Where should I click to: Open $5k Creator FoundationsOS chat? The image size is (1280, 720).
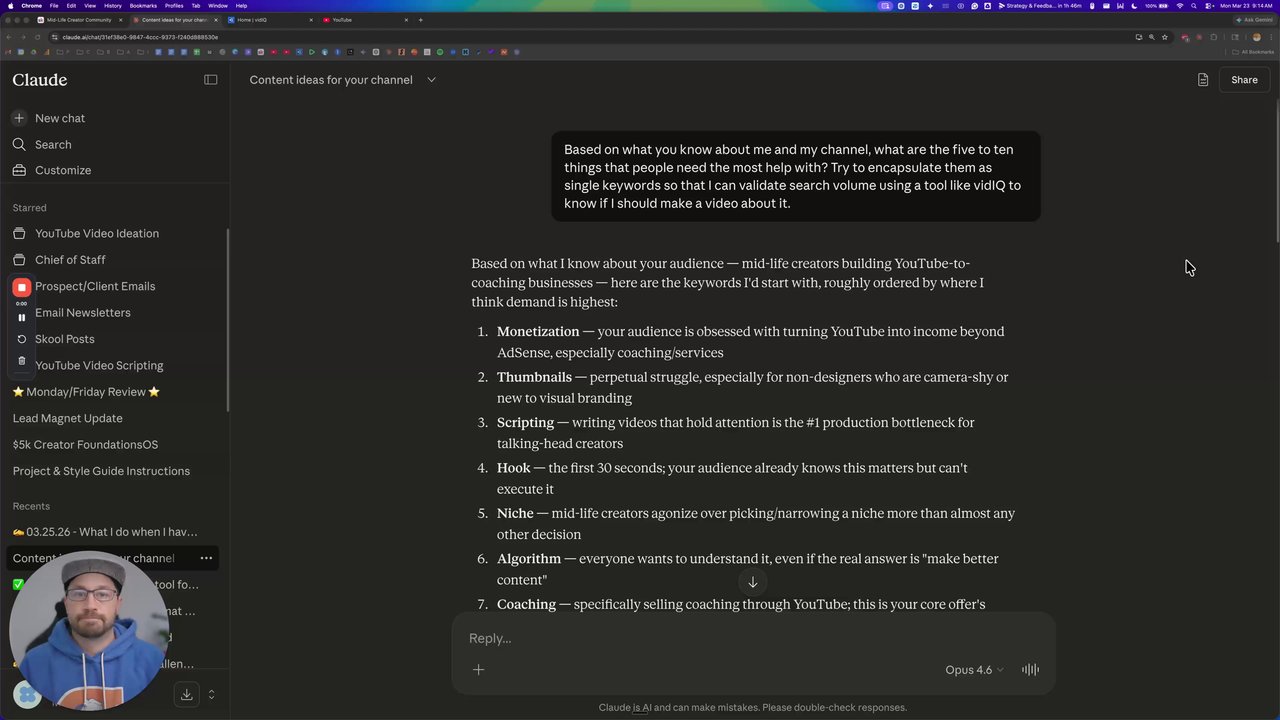point(85,444)
